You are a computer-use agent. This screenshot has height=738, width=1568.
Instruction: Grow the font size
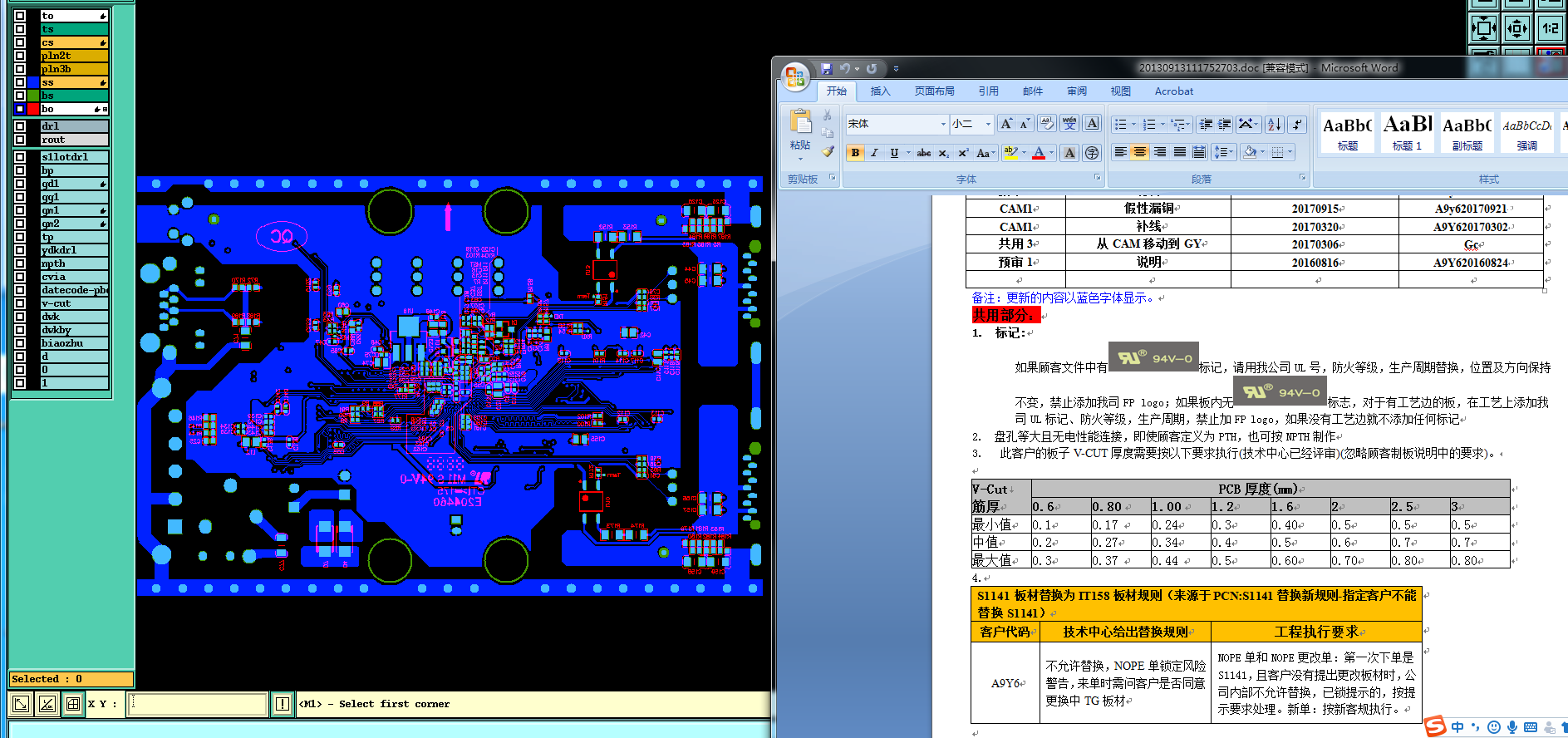[1006, 124]
